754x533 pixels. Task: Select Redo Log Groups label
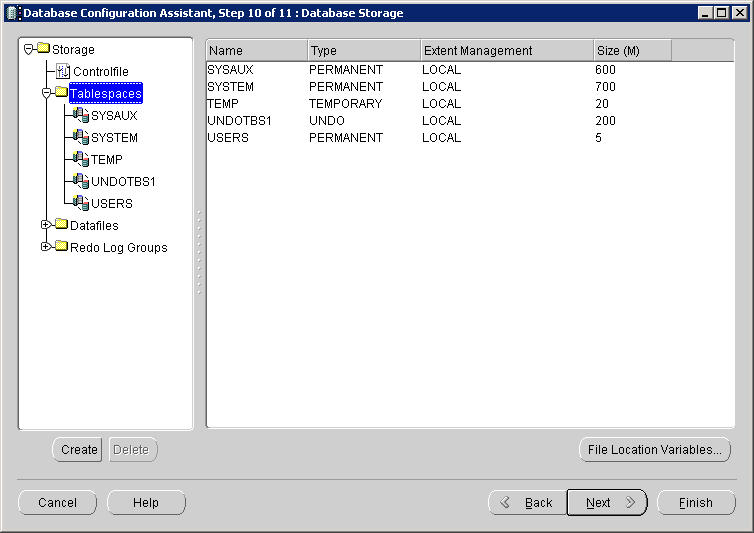click(x=119, y=248)
